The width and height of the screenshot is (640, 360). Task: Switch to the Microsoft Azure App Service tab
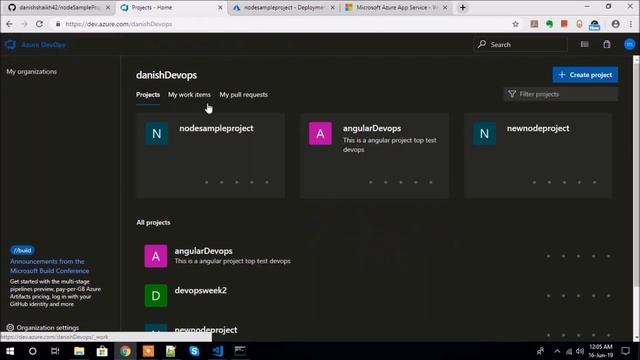coord(396,8)
